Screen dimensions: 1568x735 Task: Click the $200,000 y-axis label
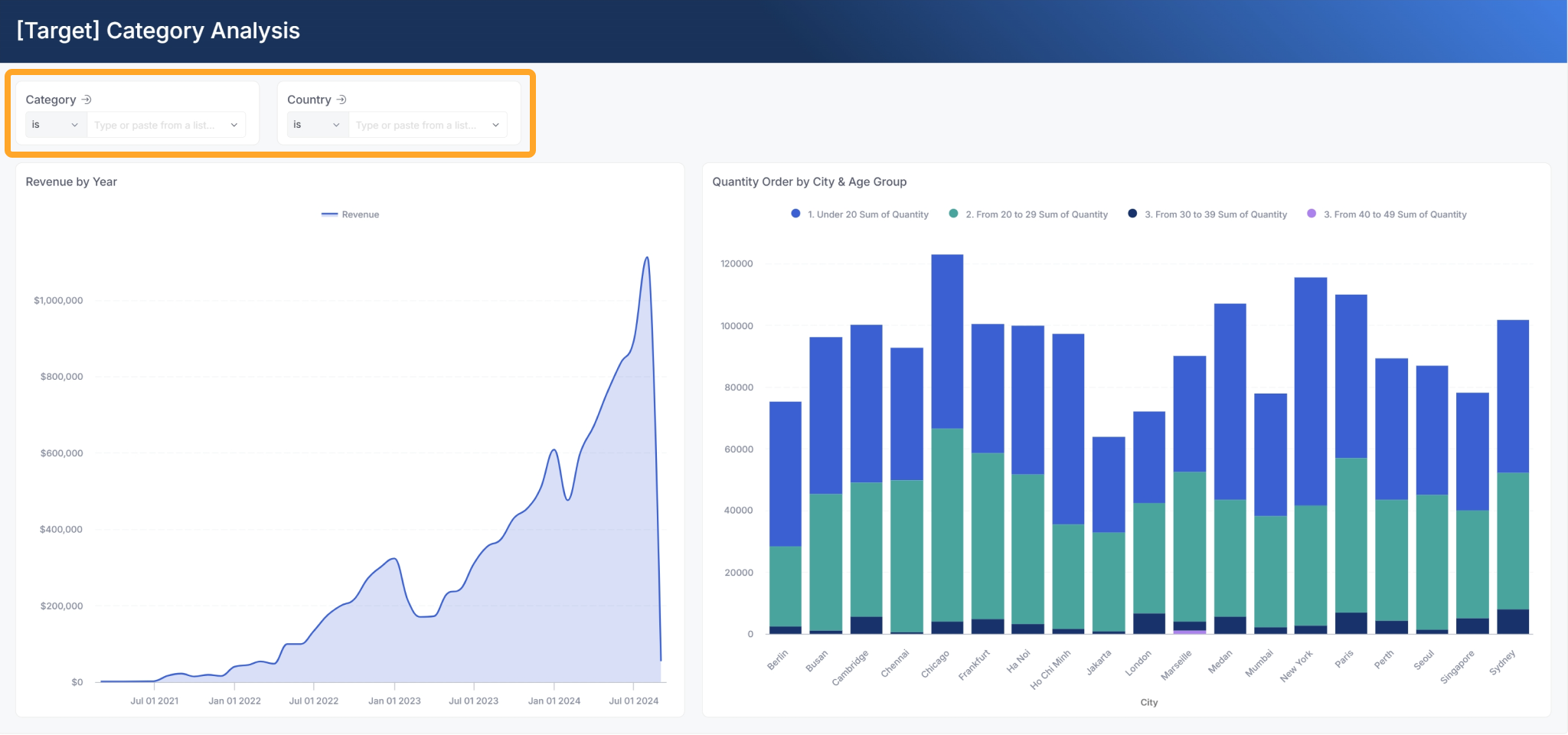61,606
